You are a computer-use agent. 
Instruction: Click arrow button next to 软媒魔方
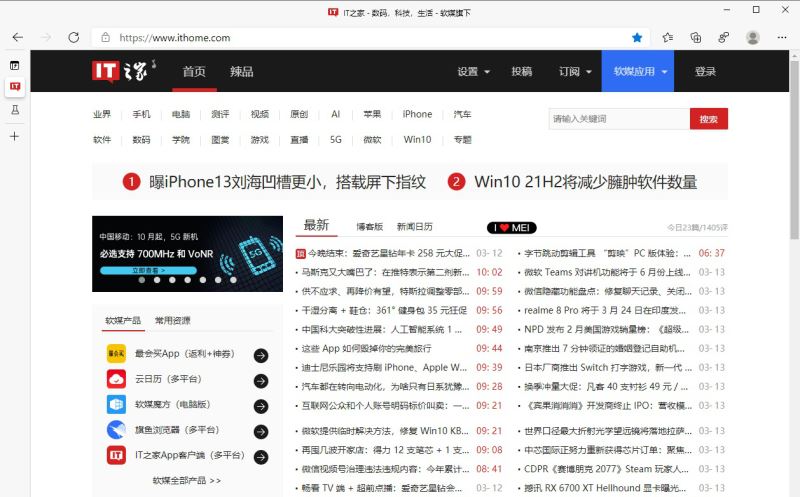pyautogui.click(x=261, y=406)
